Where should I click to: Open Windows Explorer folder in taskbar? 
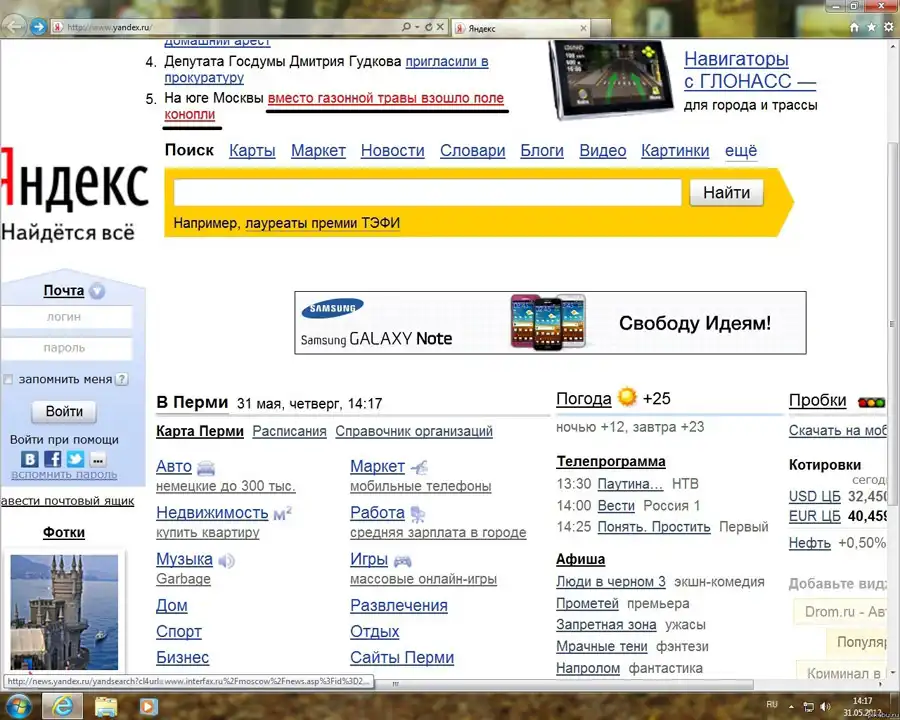(105, 706)
